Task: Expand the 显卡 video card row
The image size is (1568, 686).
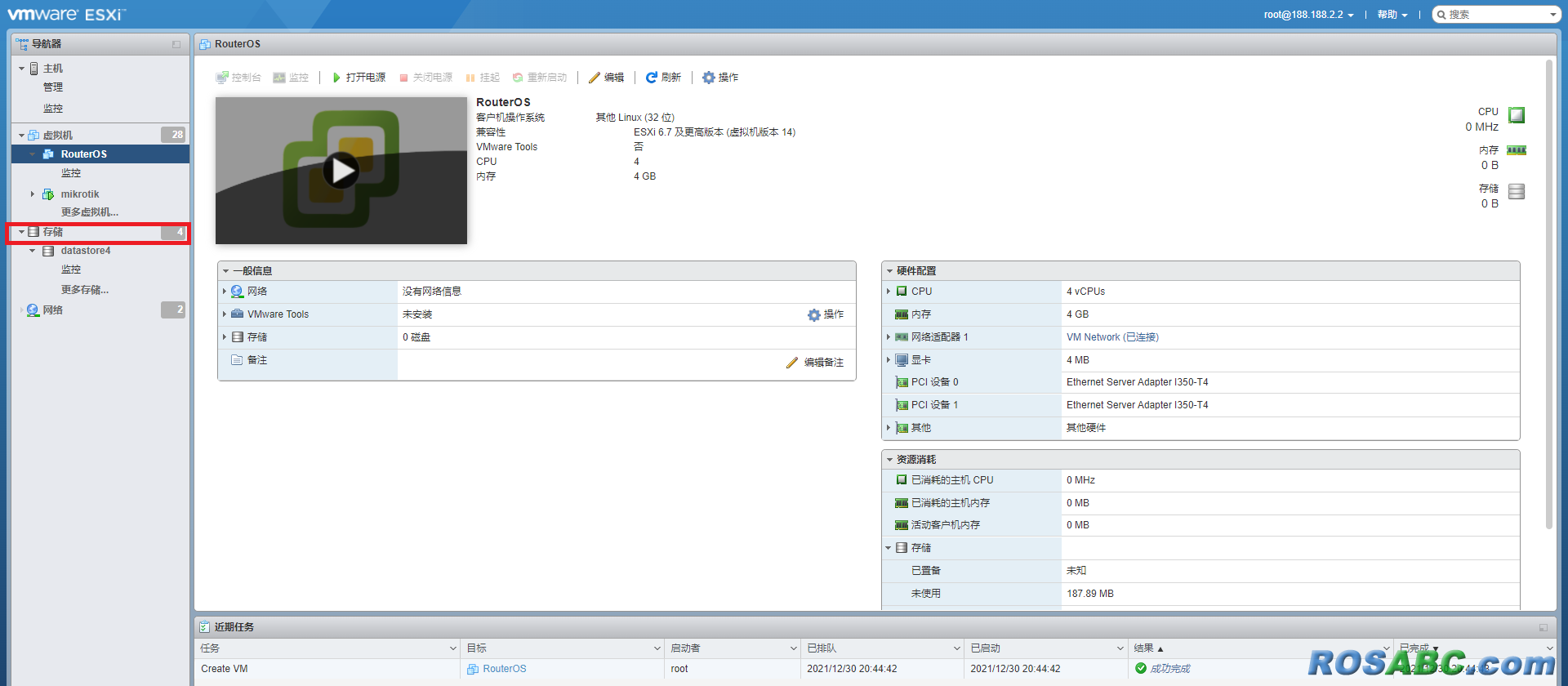Action: [889, 360]
